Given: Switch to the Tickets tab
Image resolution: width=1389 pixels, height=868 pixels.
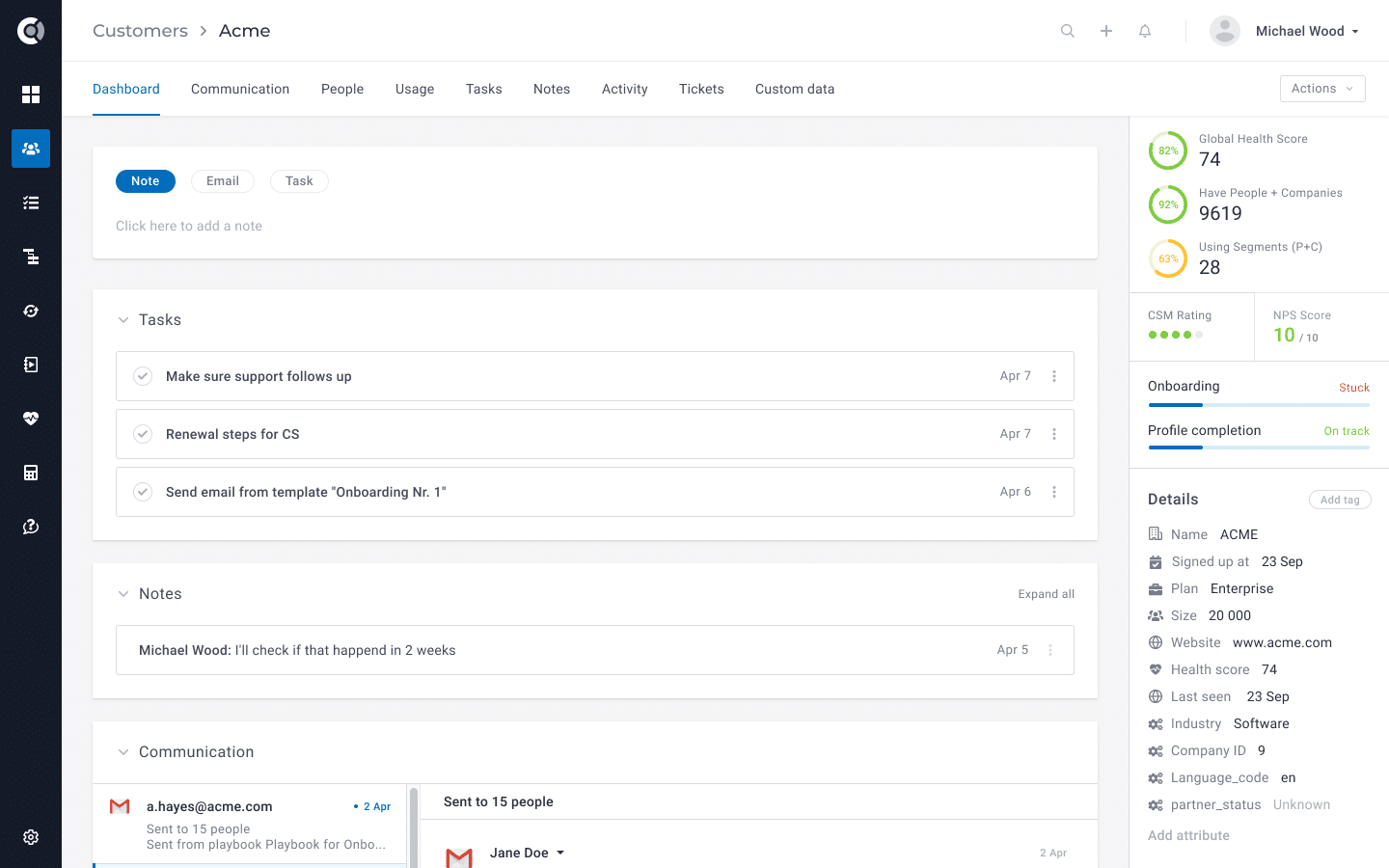Looking at the screenshot, I should [701, 89].
